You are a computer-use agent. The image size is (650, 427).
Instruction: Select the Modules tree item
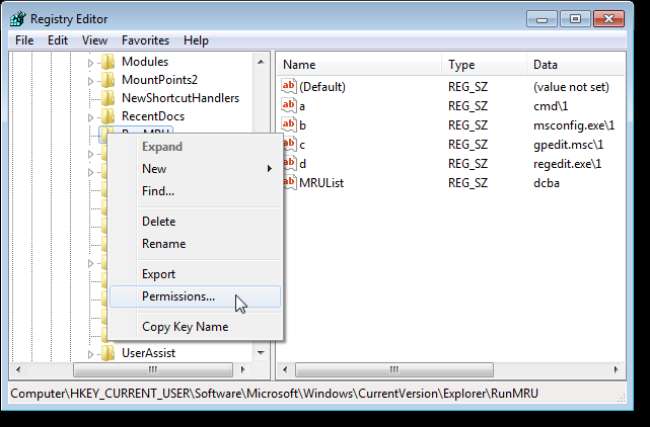click(x=145, y=62)
